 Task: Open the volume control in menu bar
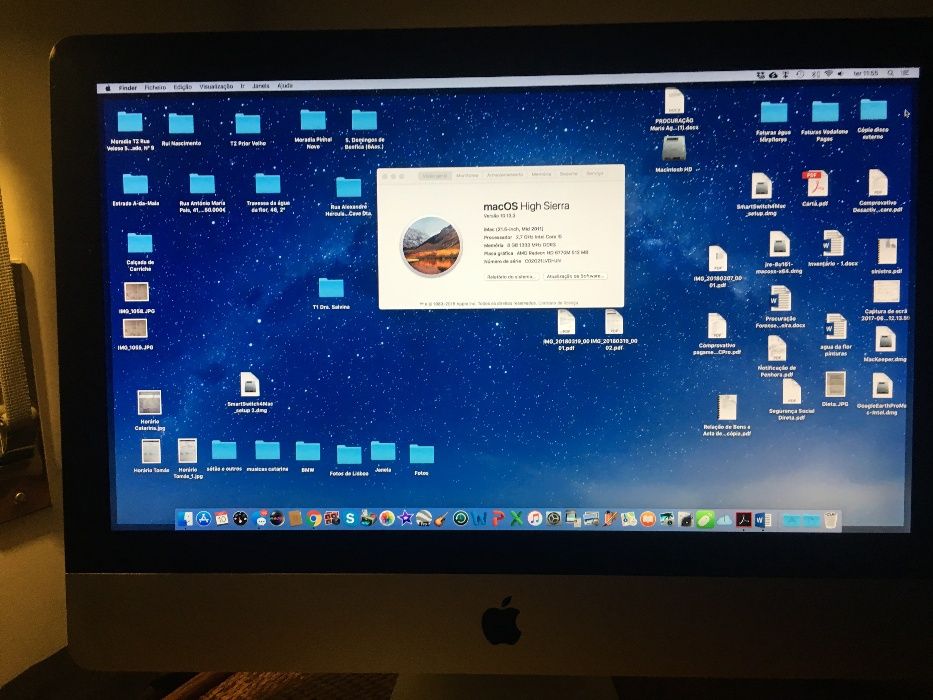(840, 73)
